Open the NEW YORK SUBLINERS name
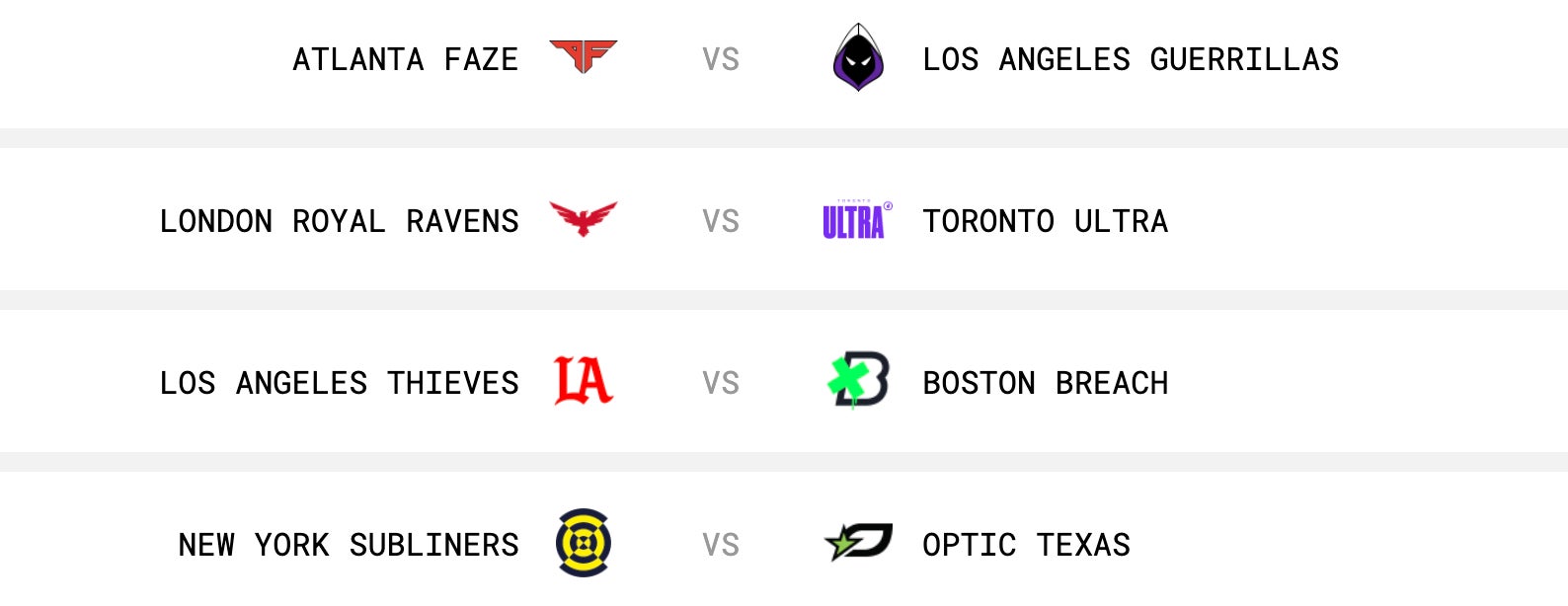This screenshot has height=606, width=1568. click(x=348, y=545)
